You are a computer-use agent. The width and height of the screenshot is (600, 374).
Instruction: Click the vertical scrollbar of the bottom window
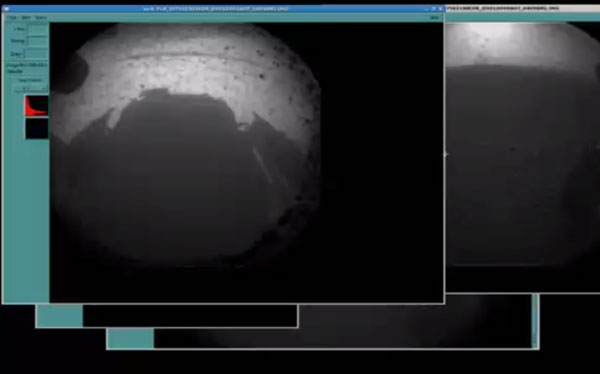pos(535,321)
